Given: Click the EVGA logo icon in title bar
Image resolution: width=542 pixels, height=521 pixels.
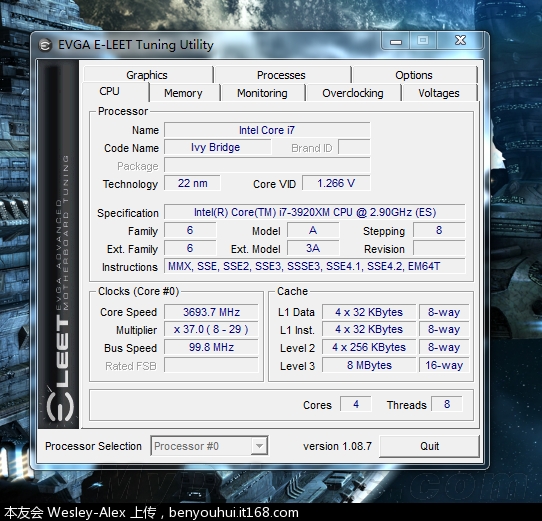Looking at the screenshot, I should tap(45, 45).
